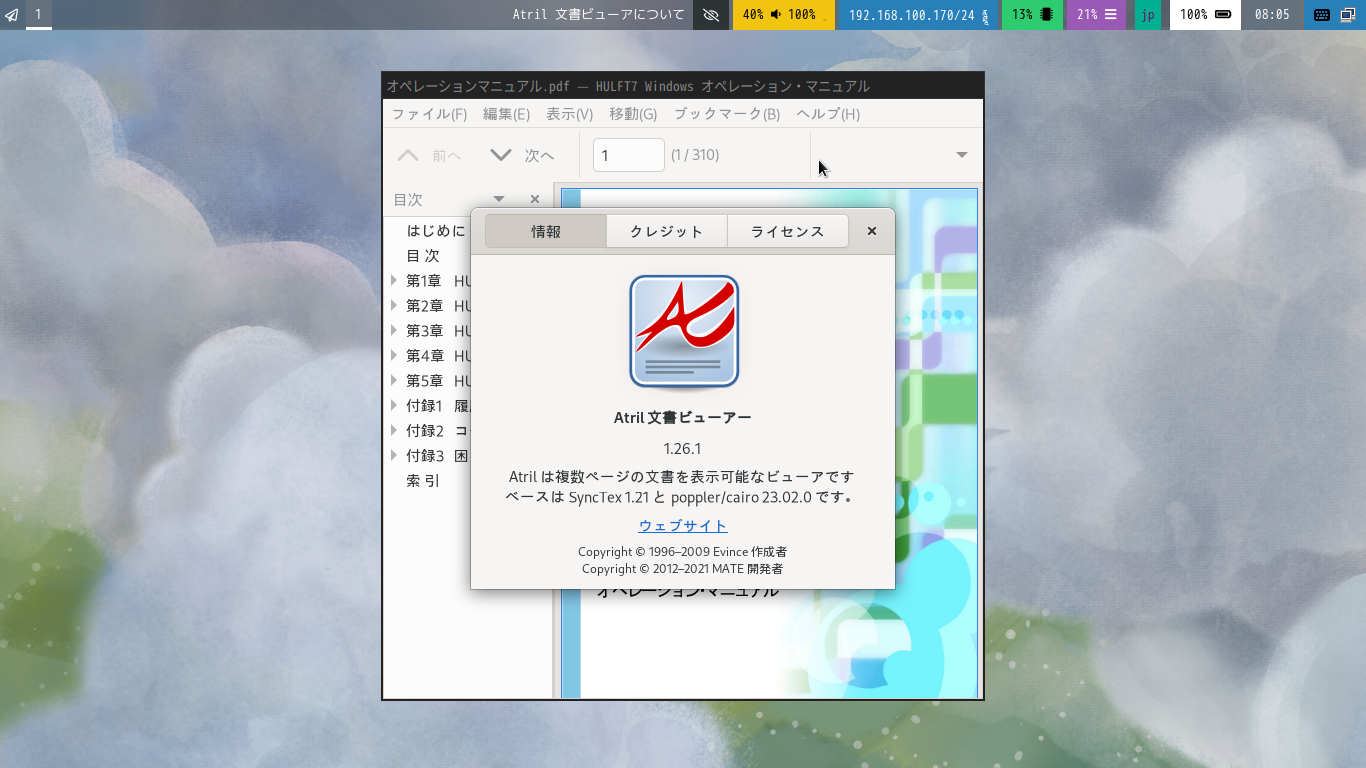Switch to the クレジット tab
Image resolution: width=1366 pixels, height=768 pixels.
667,231
